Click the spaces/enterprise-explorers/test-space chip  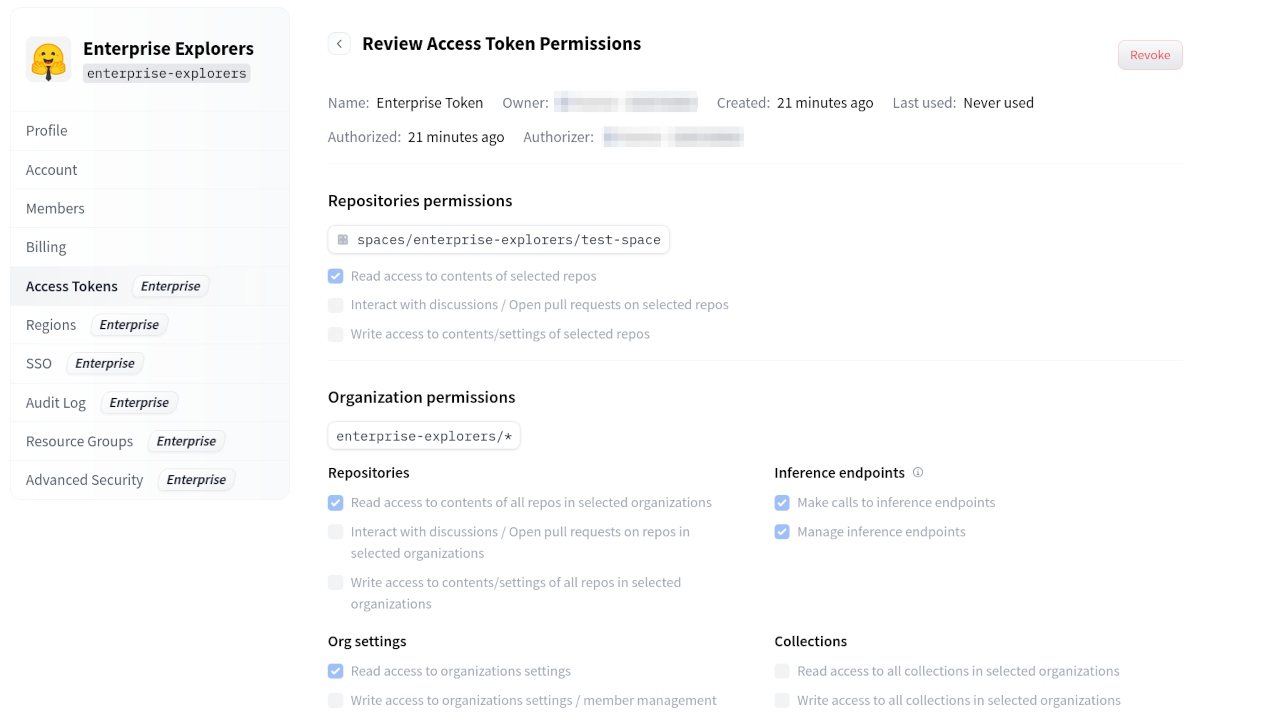(498, 239)
